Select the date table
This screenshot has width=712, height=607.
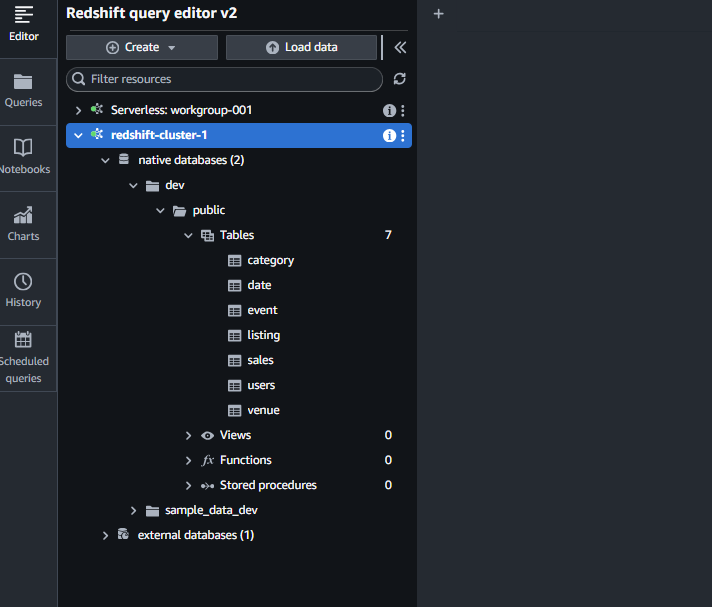click(x=259, y=285)
